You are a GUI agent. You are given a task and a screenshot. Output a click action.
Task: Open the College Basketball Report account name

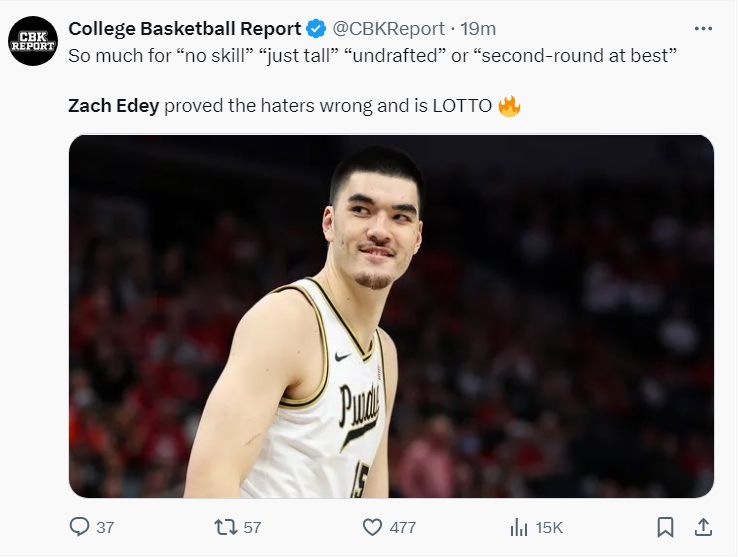pyautogui.click(x=184, y=29)
